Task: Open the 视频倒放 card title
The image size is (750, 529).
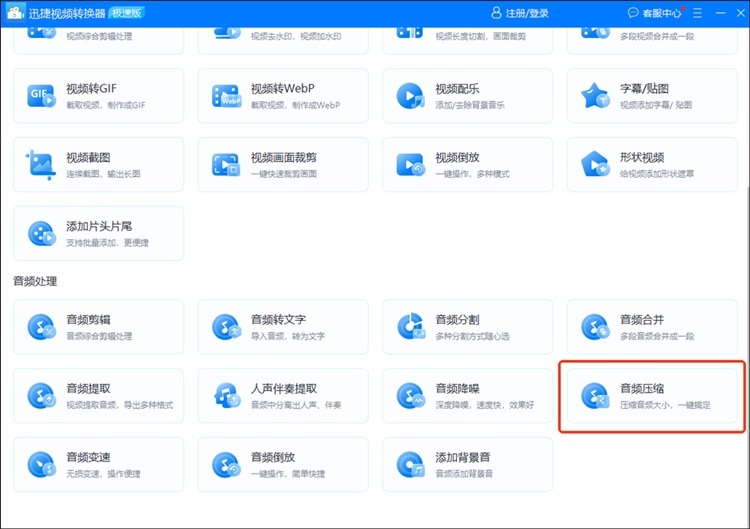Action: [457, 157]
